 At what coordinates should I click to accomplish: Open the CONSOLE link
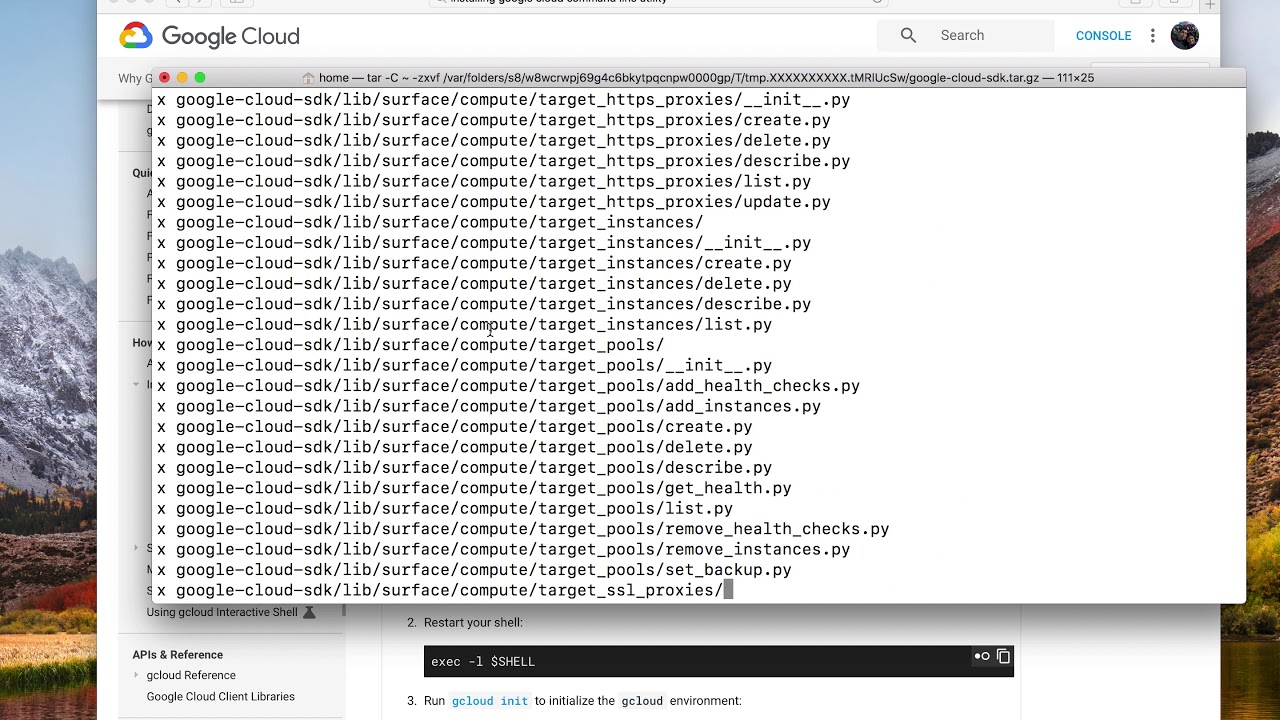[x=1103, y=35]
